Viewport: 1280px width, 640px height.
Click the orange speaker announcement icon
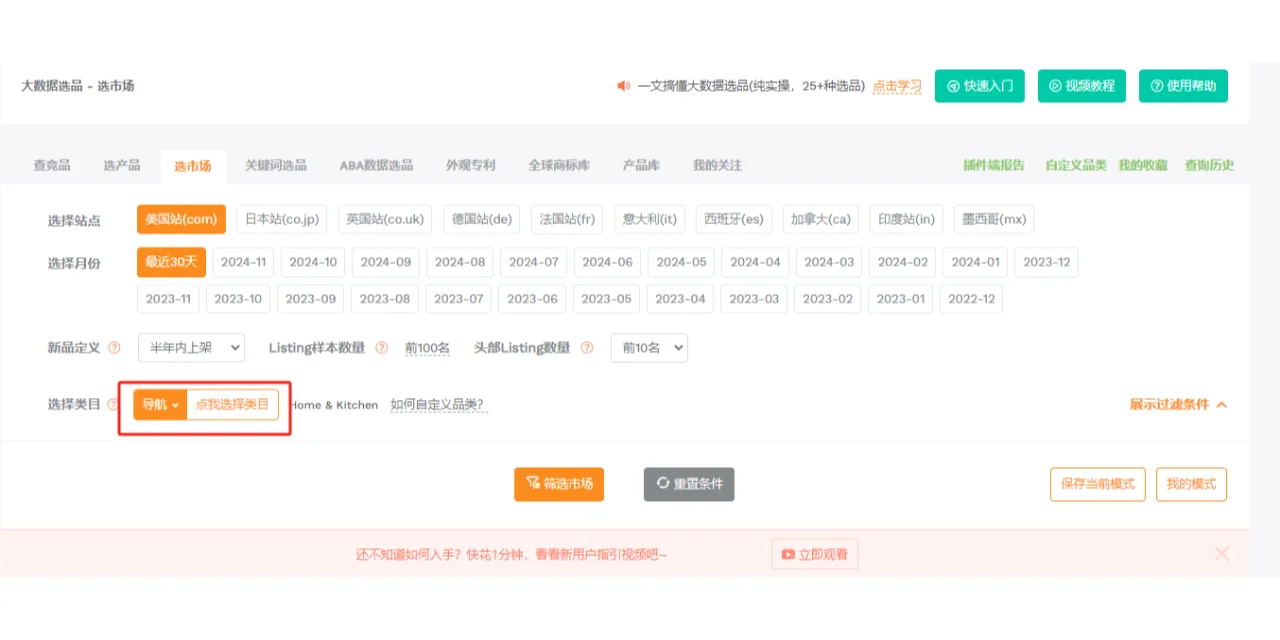623,86
